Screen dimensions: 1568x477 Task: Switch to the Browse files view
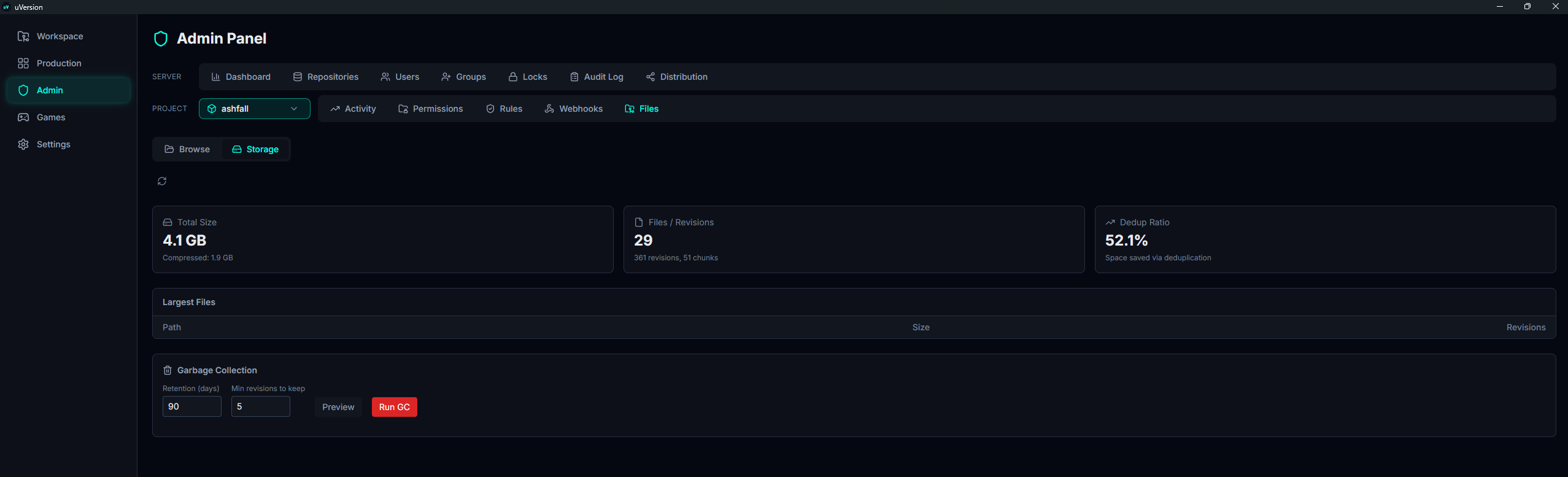(x=187, y=149)
